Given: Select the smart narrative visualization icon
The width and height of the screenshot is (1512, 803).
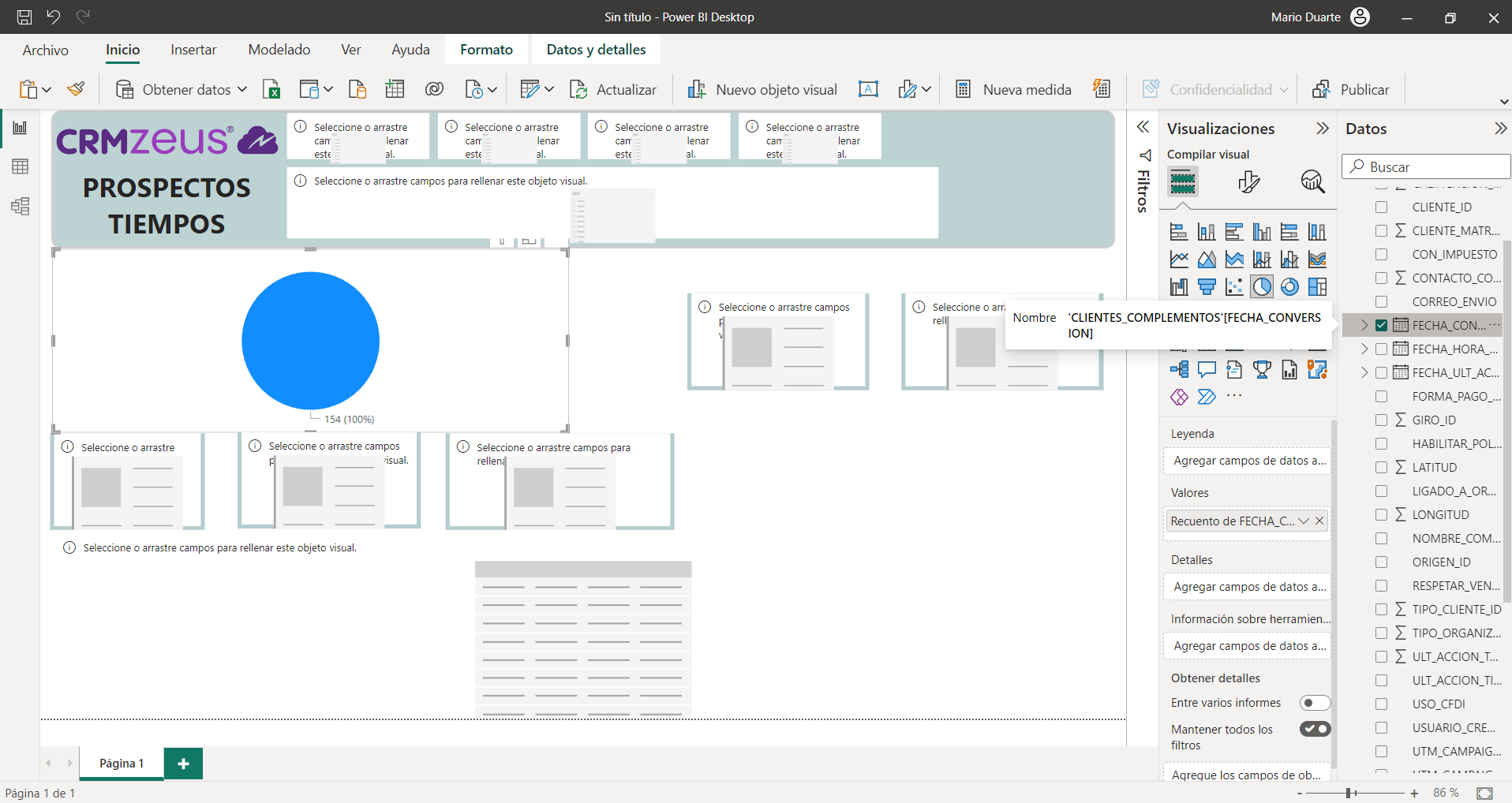Looking at the screenshot, I should coord(1234,369).
